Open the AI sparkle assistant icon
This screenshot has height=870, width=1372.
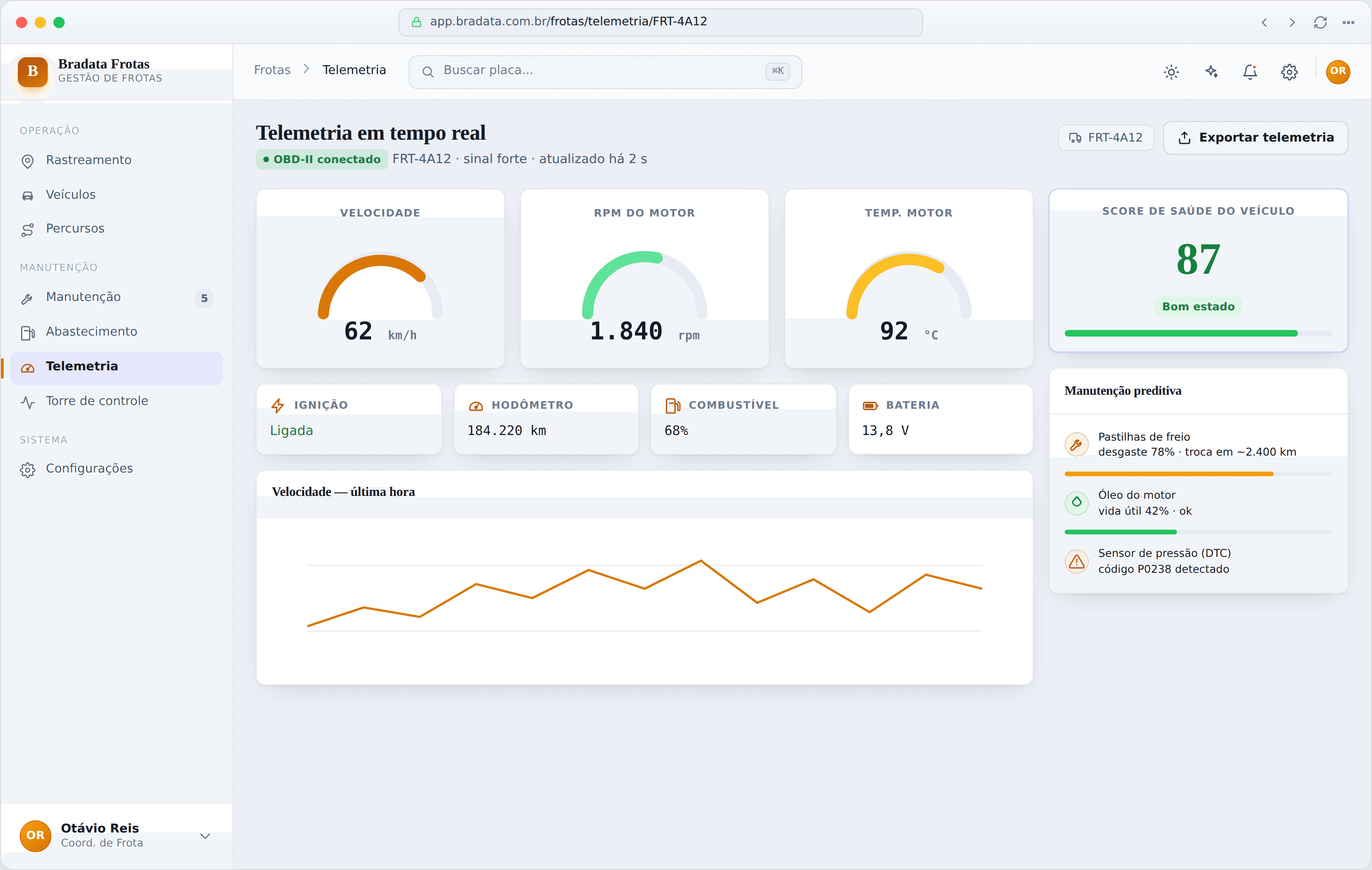point(1211,72)
